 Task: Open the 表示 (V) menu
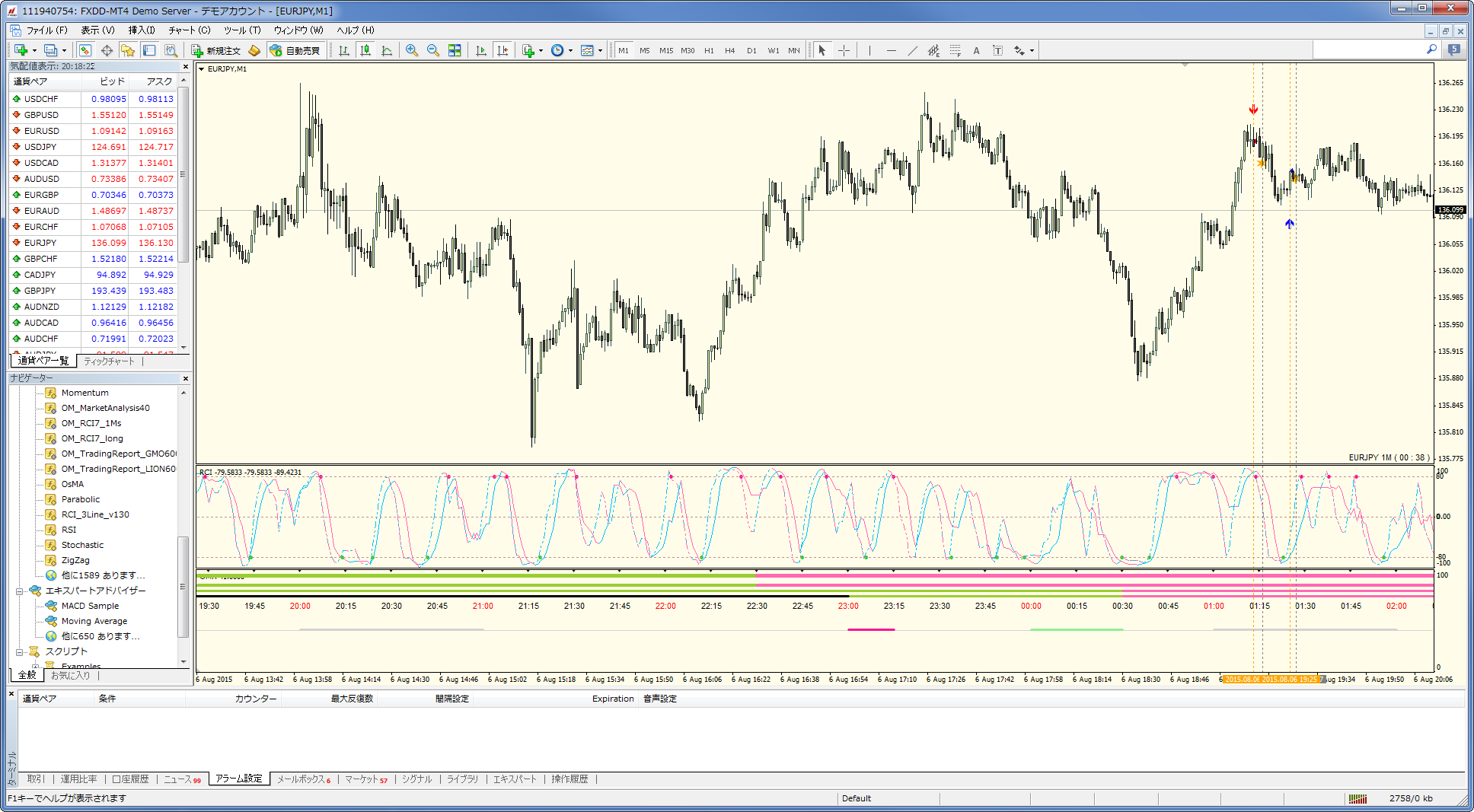(97, 30)
